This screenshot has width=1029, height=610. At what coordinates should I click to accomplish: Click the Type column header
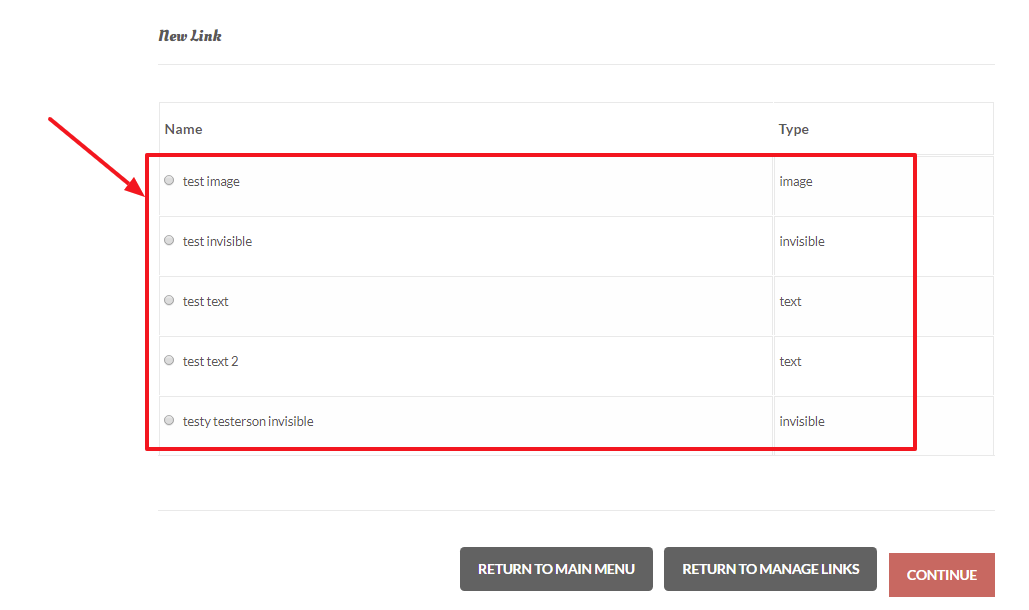[794, 129]
